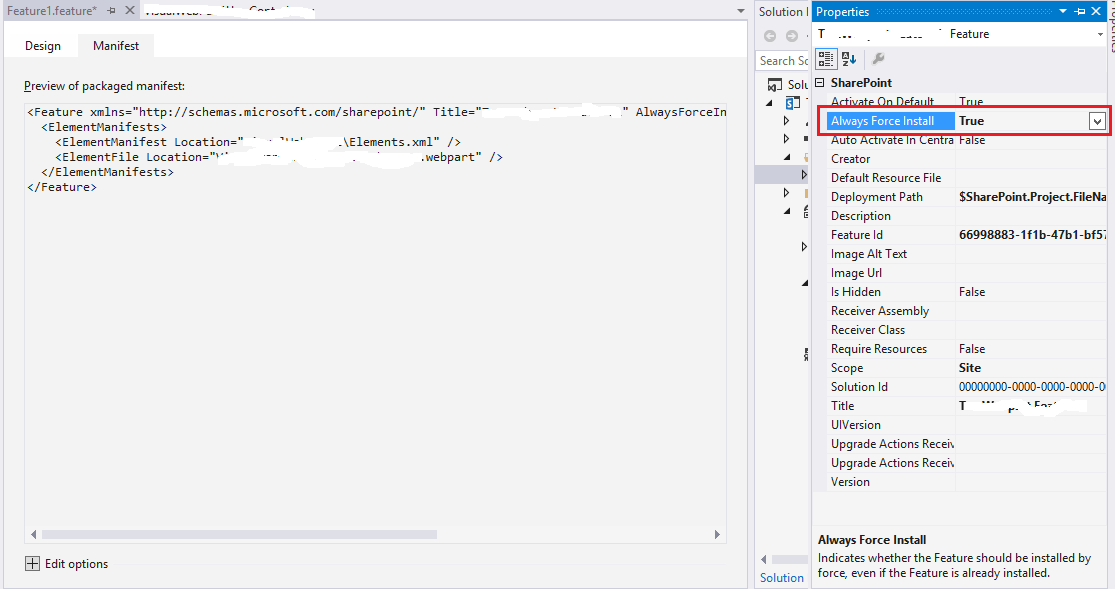This screenshot has height=589, width=1115.
Task: Open the Feature object selector dropdown
Action: pos(1100,34)
